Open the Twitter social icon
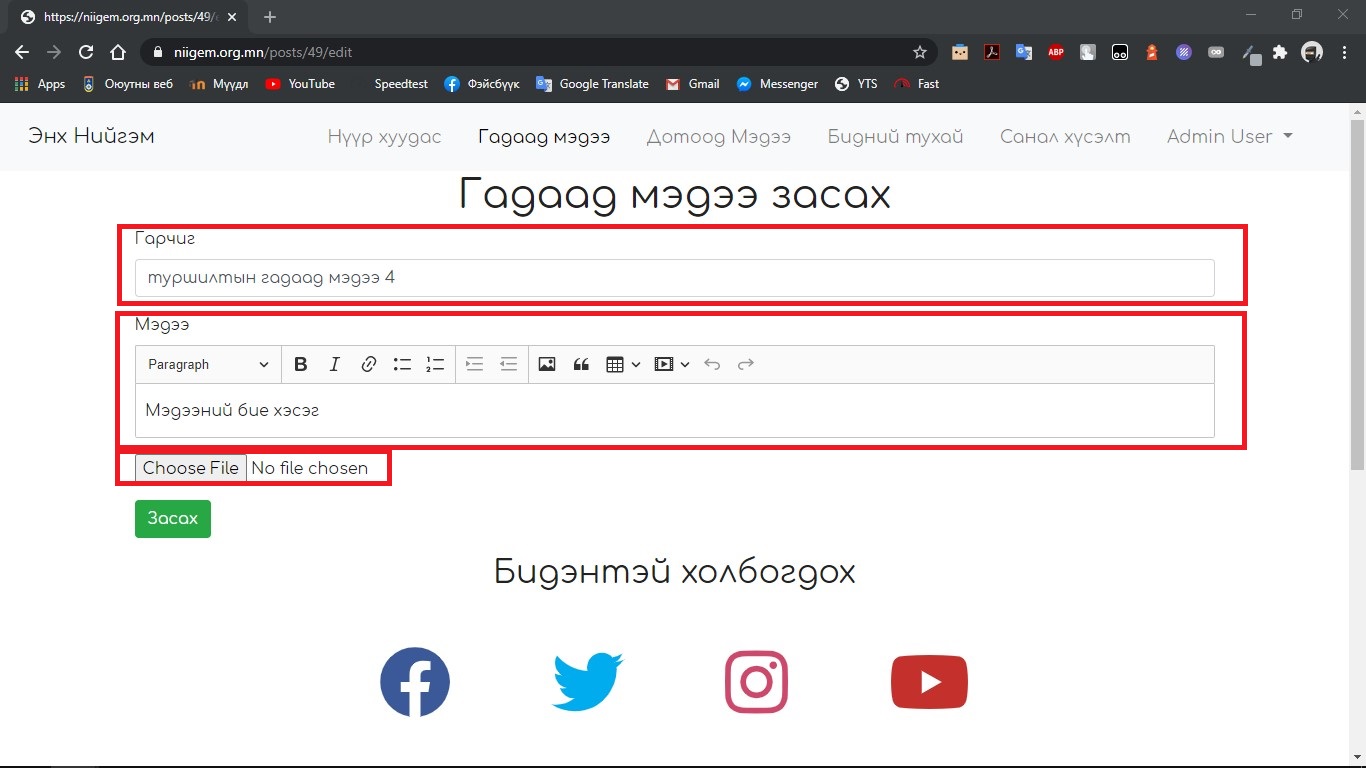 587,682
